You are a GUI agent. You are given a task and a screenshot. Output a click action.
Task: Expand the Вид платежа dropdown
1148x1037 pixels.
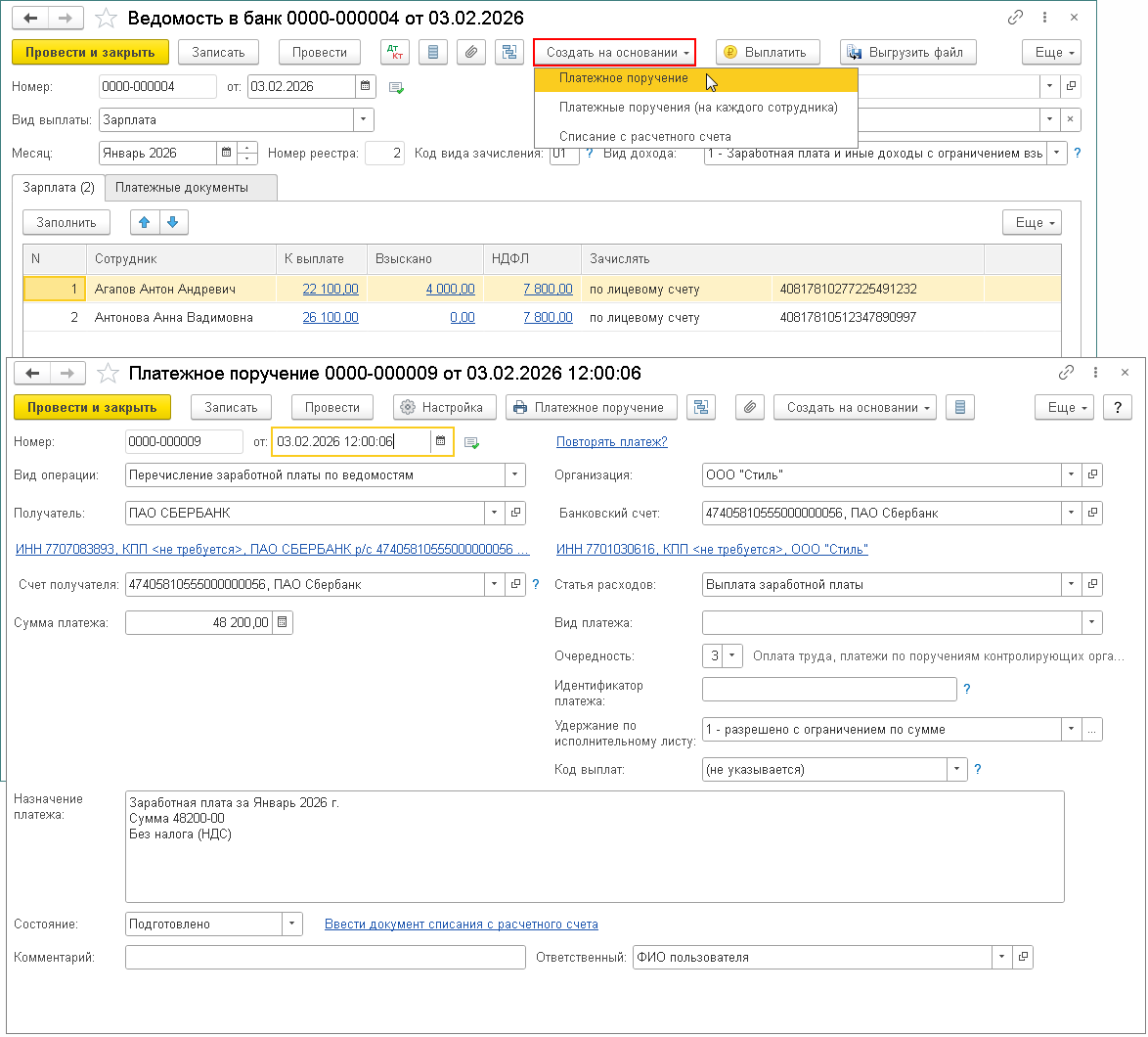point(1090,623)
